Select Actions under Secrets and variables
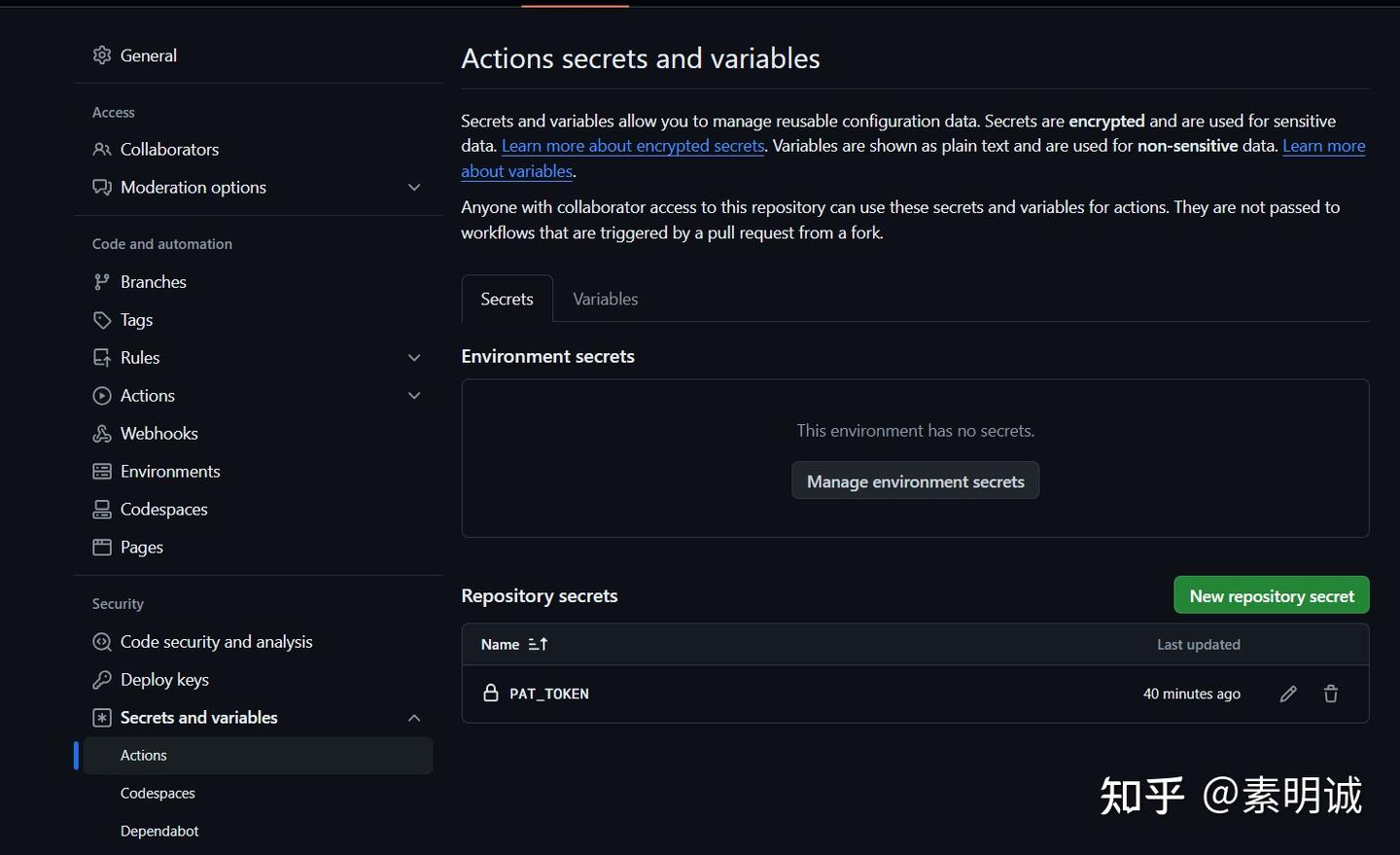This screenshot has height=855, width=1400. point(259,756)
